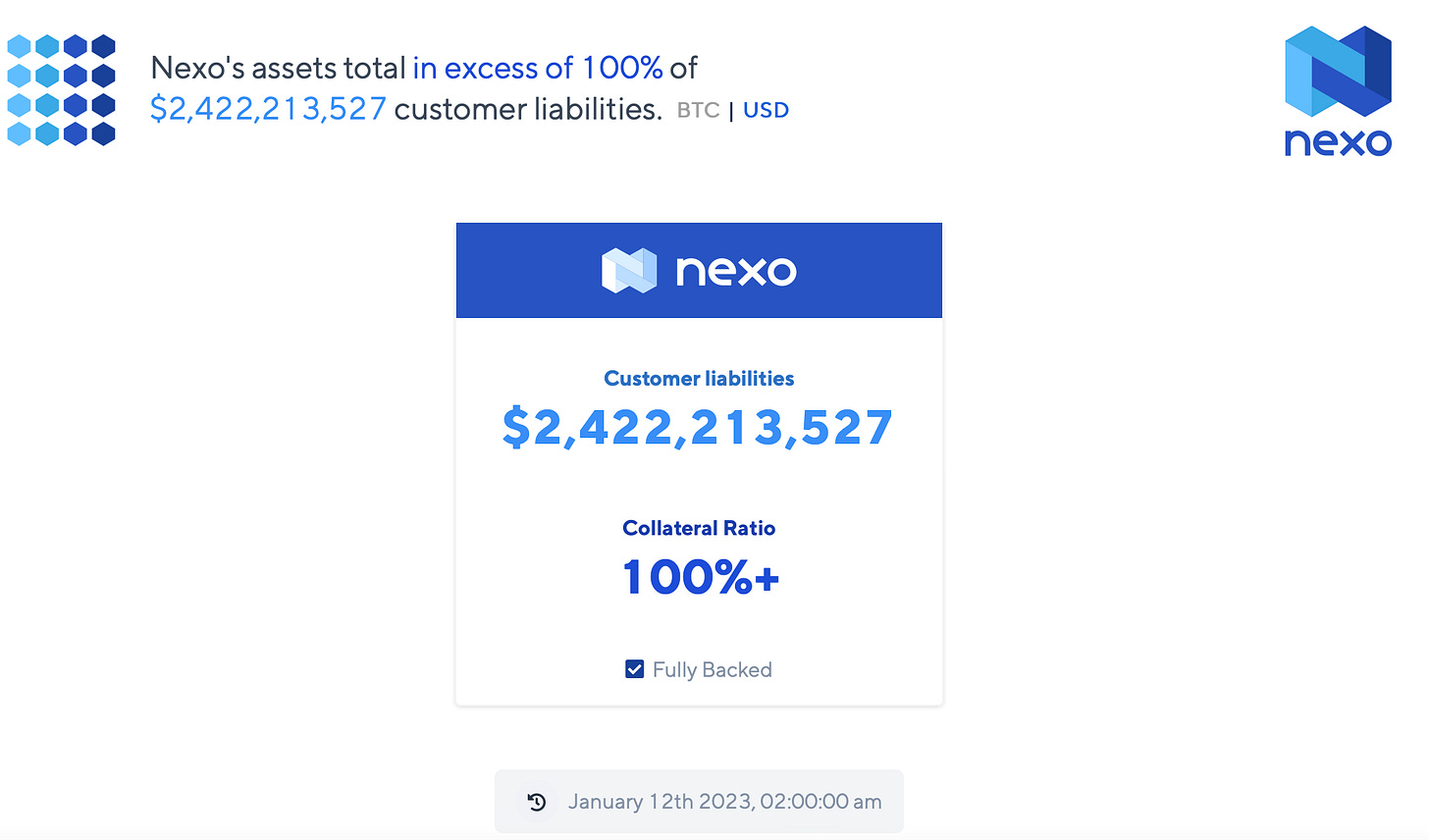
Task: Click the 'in excess of 100%' link
Action: (537, 68)
